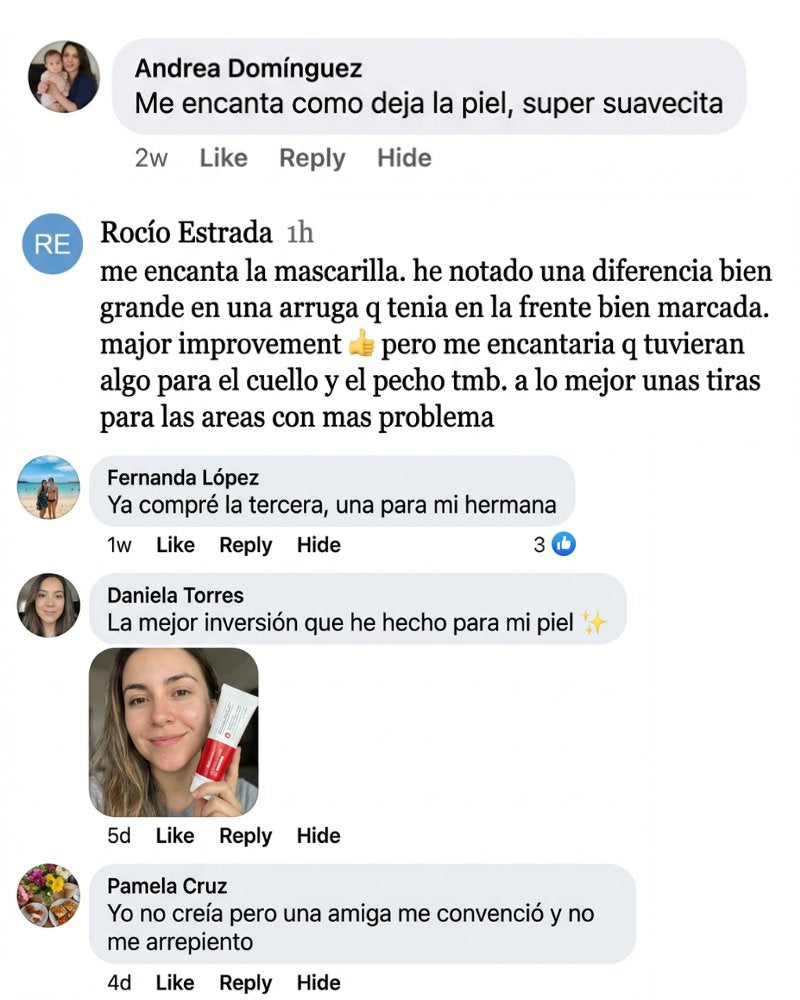The image size is (800, 1000).
Task: Open Pamela Cruz's flower profile picture
Action: point(48,895)
